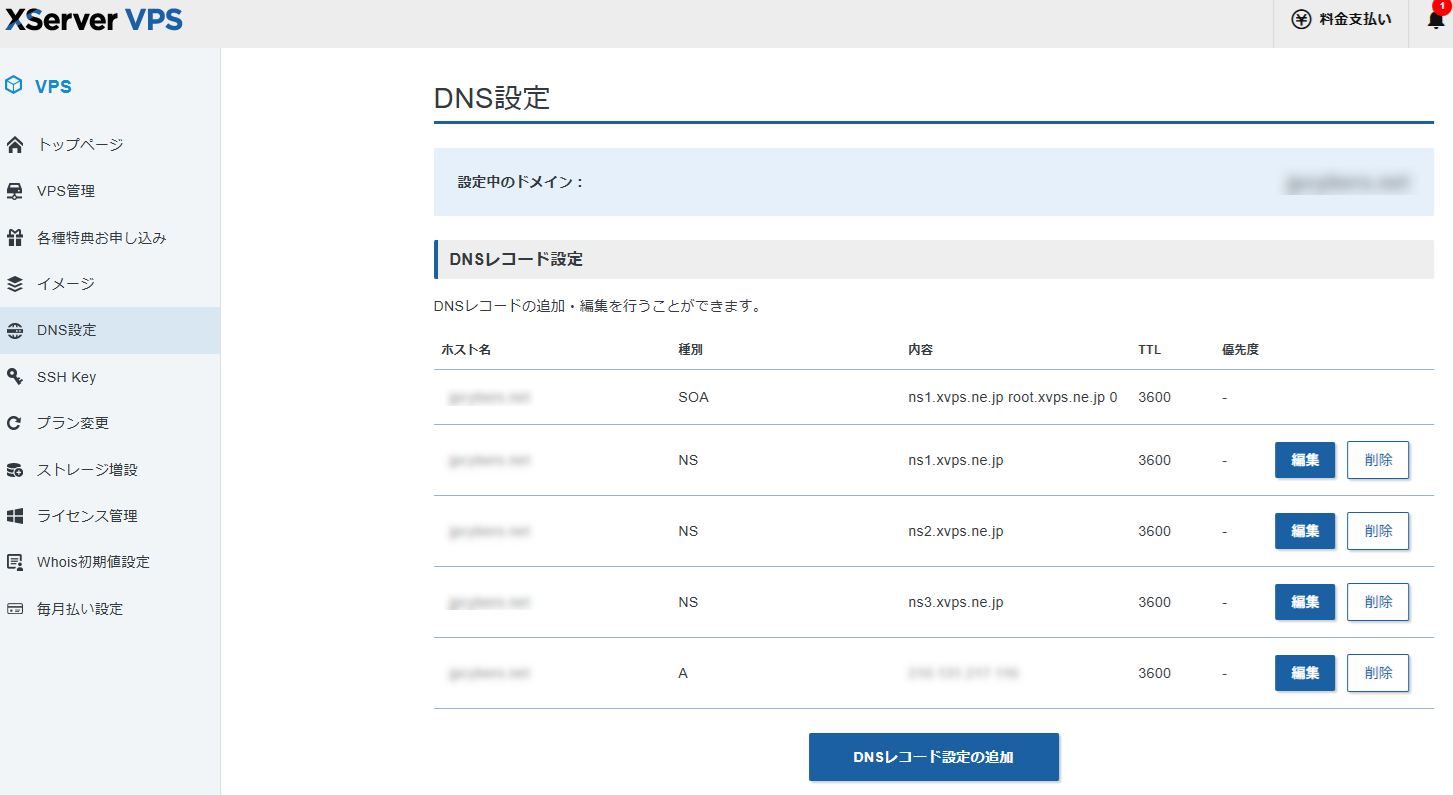
Task: Click the notification bell icon
Action: tap(1435, 20)
